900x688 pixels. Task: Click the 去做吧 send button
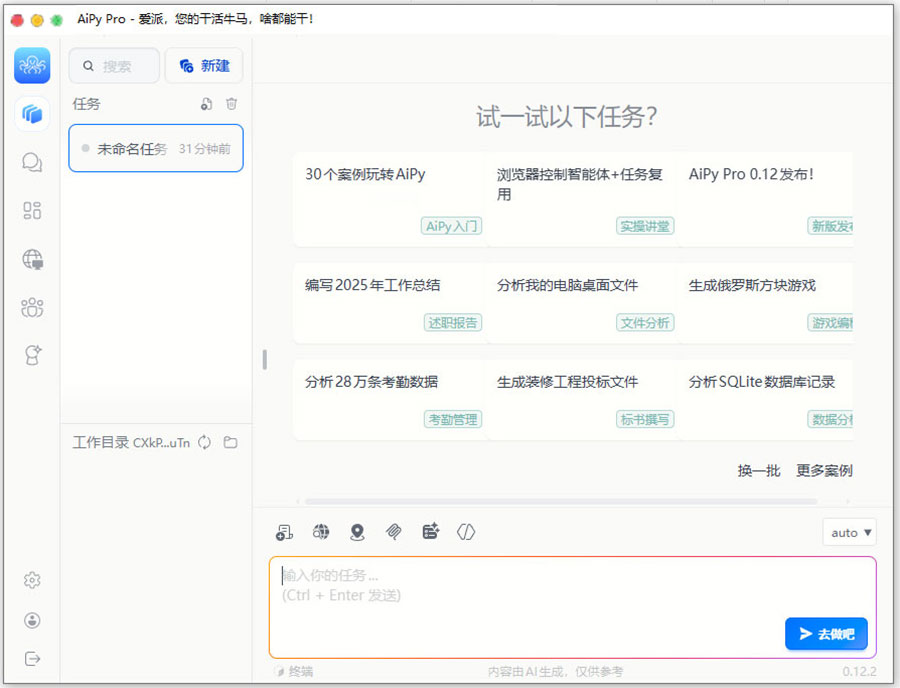826,633
